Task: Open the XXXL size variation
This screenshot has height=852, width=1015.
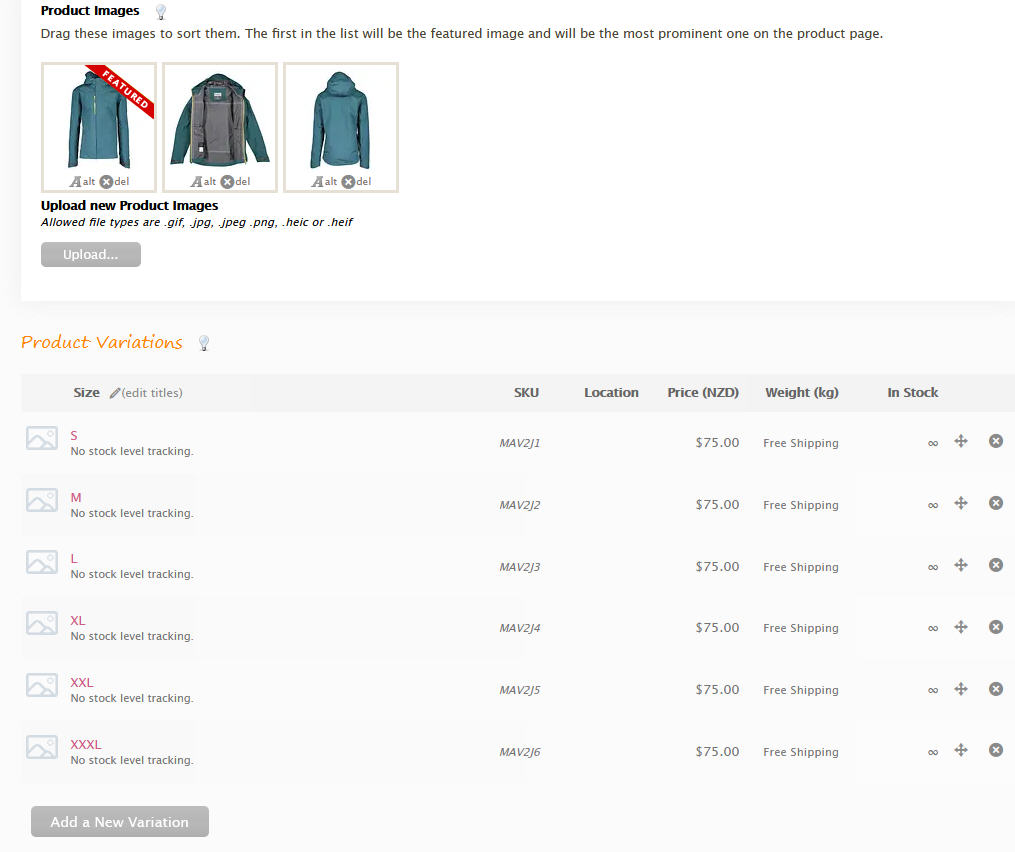Action: click(x=86, y=745)
